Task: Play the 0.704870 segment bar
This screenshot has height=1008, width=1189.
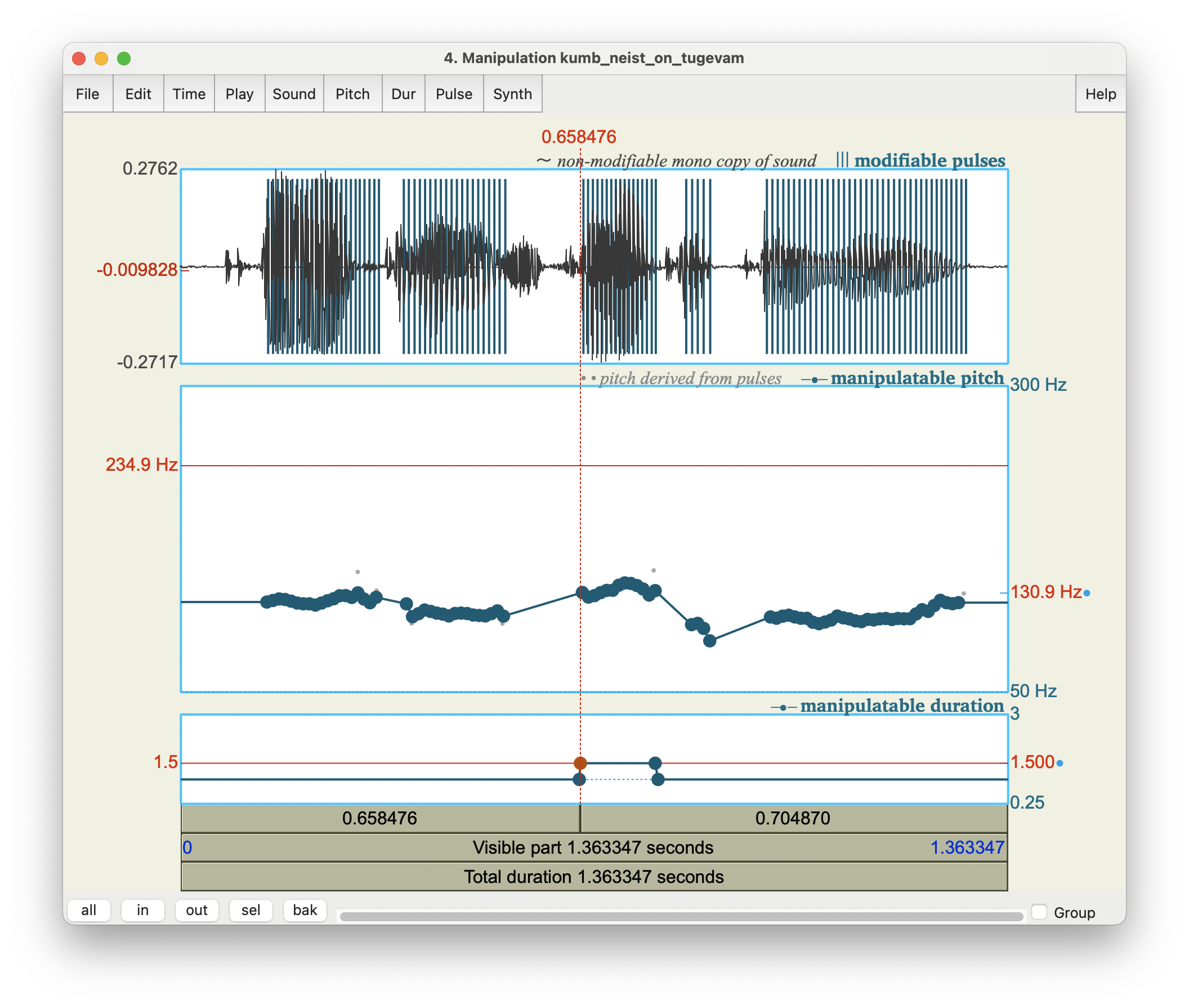Action: pos(794,818)
